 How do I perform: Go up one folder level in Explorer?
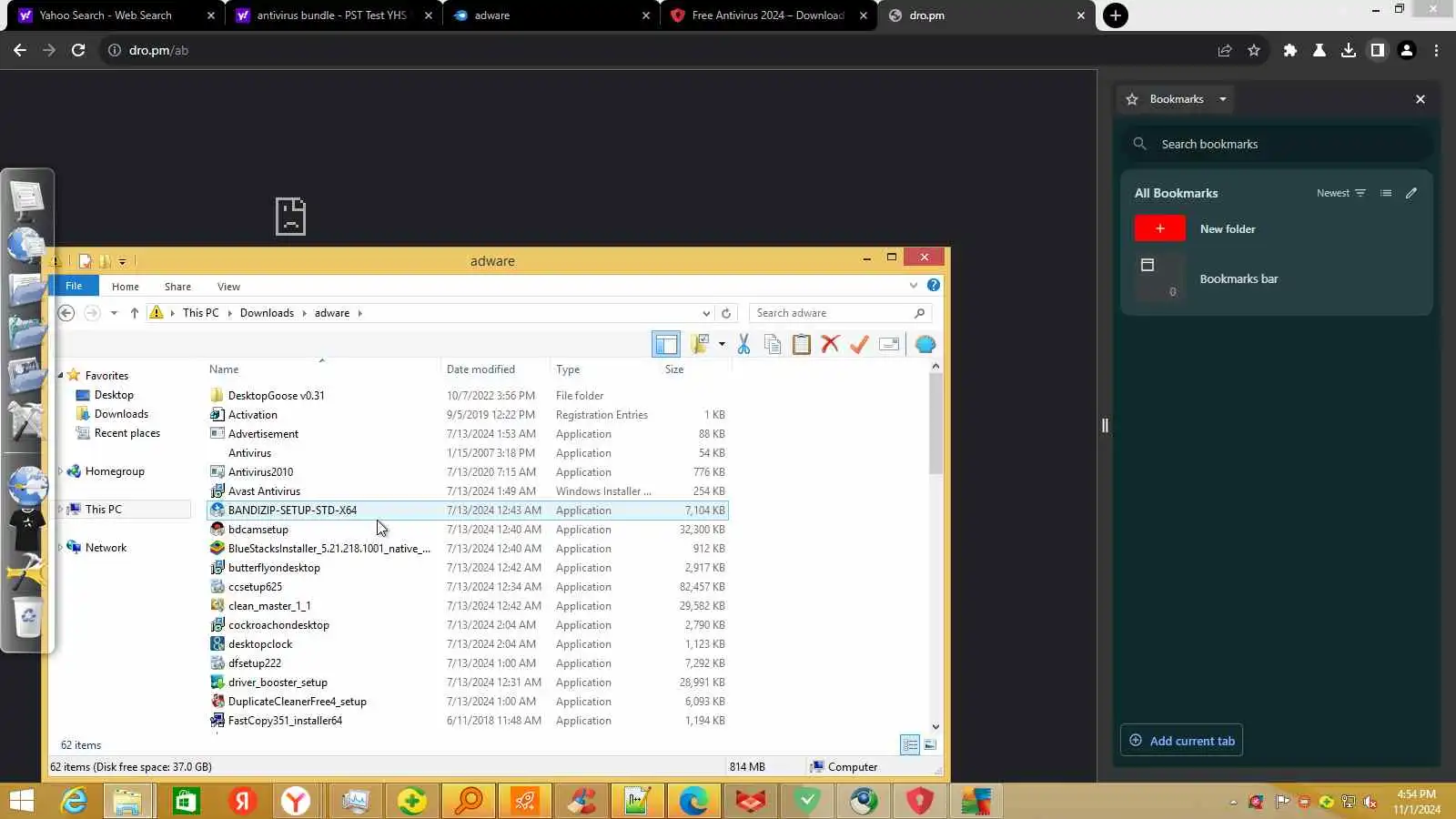(x=135, y=313)
